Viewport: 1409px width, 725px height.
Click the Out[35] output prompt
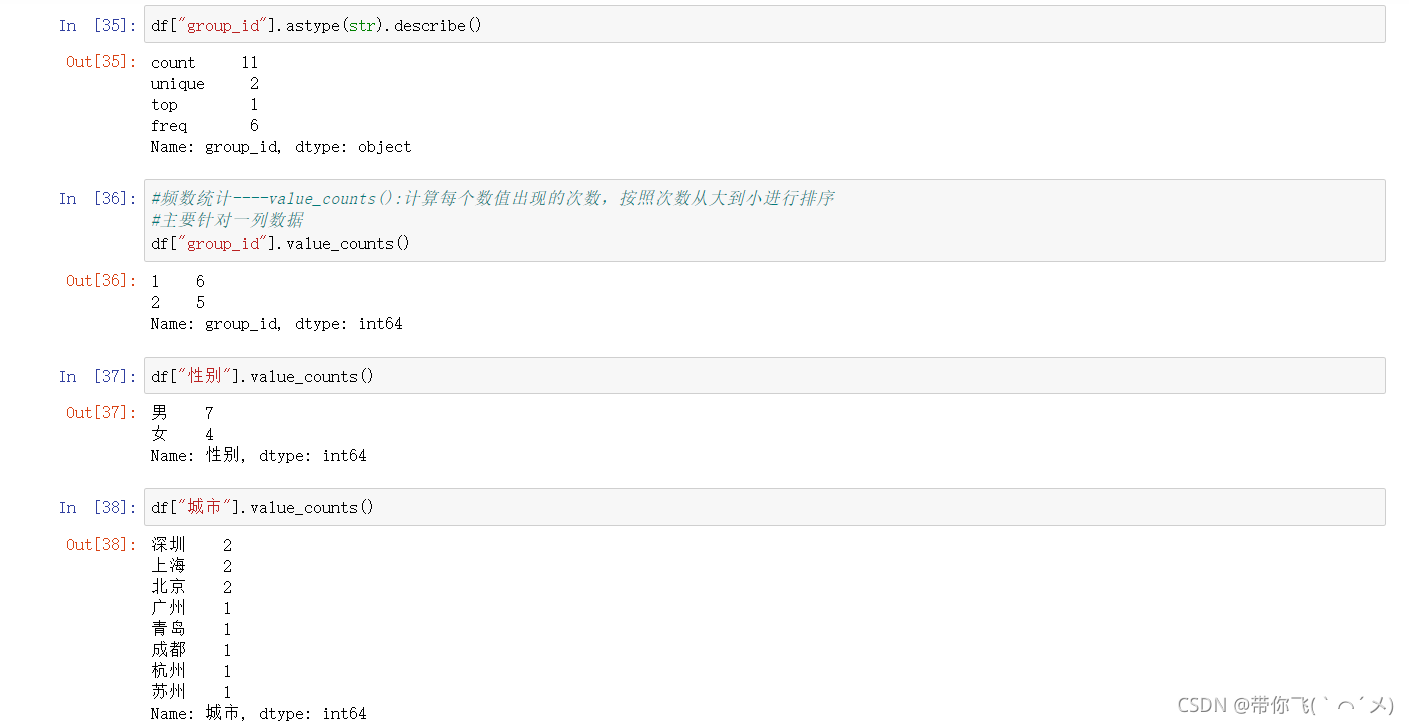pos(101,62)
